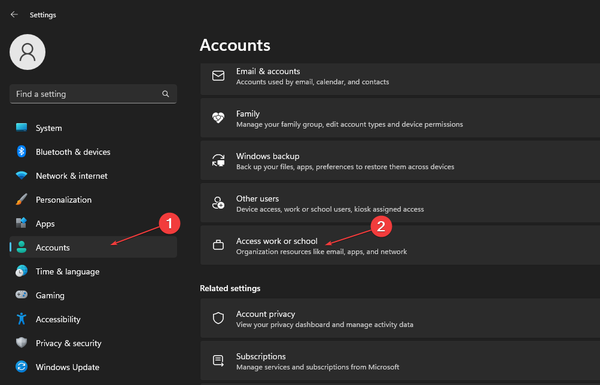
Task: Open Apps settings category
Action: 93,223
